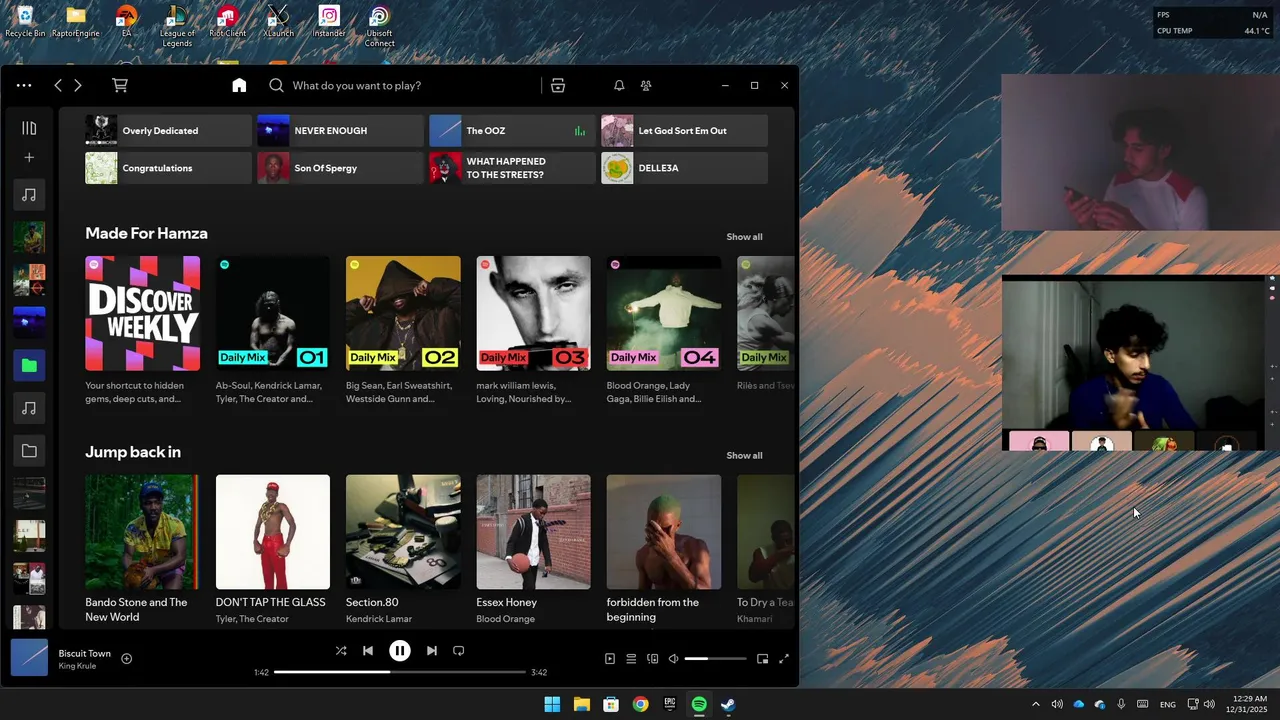
Task: Open Section.80 album cover
Action: click(x=403, y=532)
